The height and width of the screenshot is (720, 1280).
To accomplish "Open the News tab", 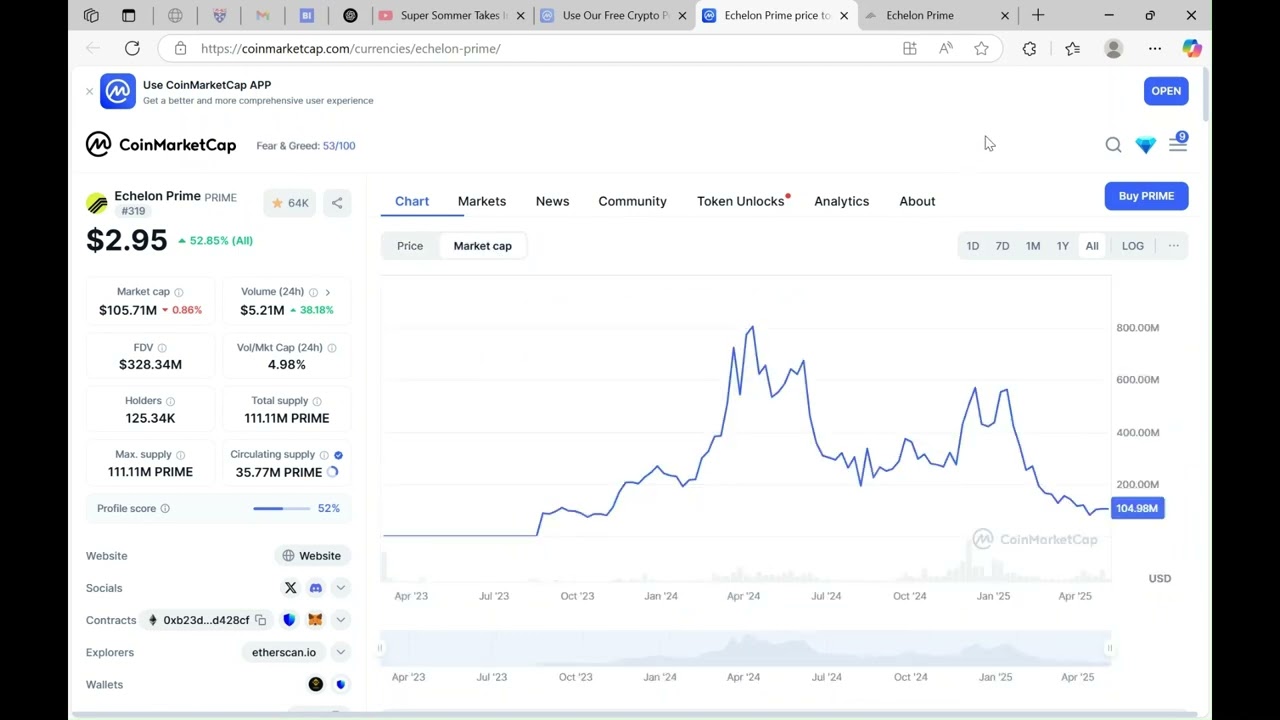I will click(552, 201).
